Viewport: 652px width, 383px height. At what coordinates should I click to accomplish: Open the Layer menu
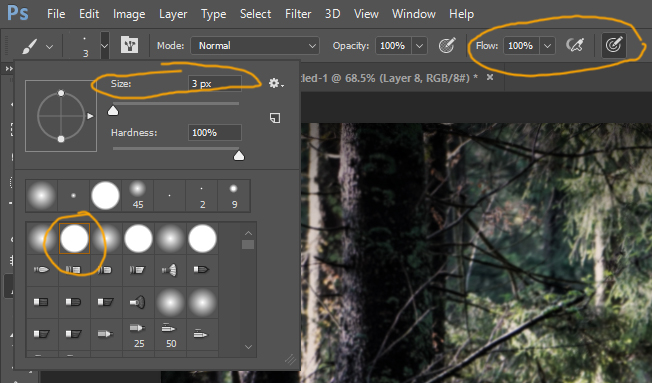173,14
